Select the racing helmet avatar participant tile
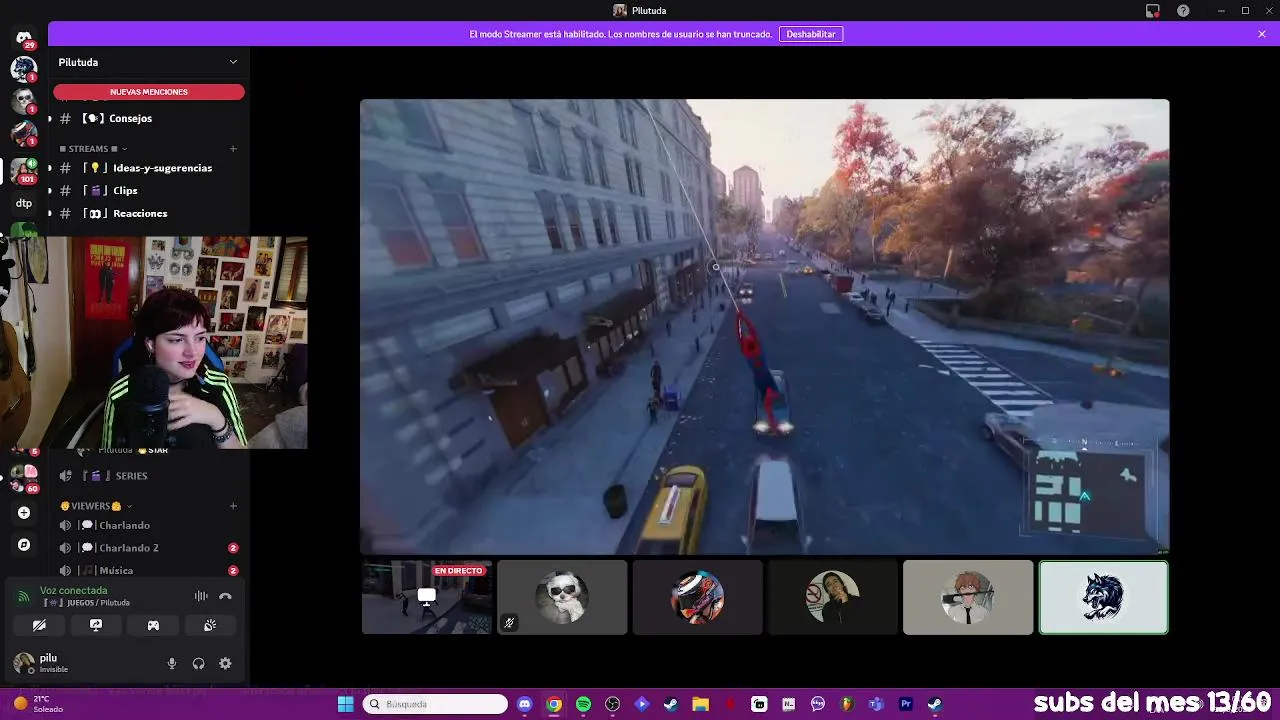Screen dimensions: 1280x720 [x=697, y=598]
